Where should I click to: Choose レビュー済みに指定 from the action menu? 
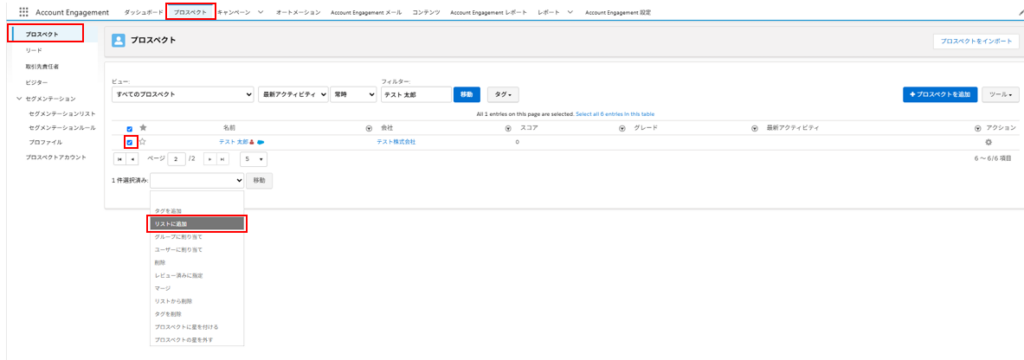pos(197,275)
